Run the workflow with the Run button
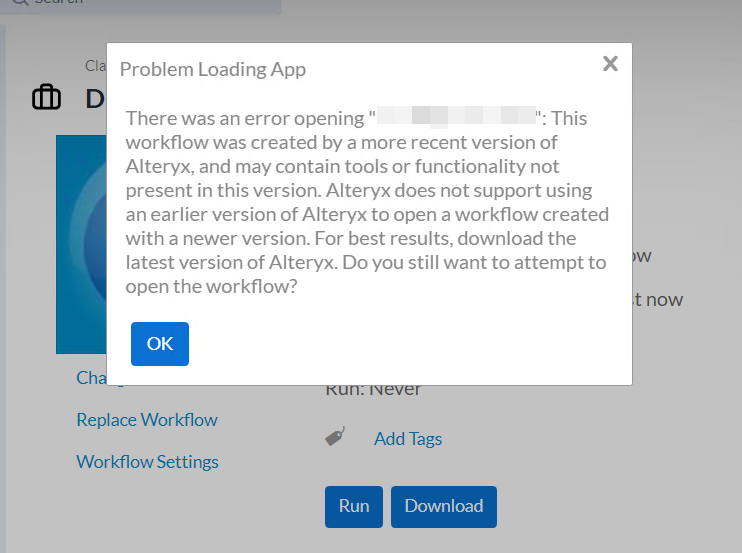The width and height of the screenshot is (742, 553). click(x=354, y=506)
